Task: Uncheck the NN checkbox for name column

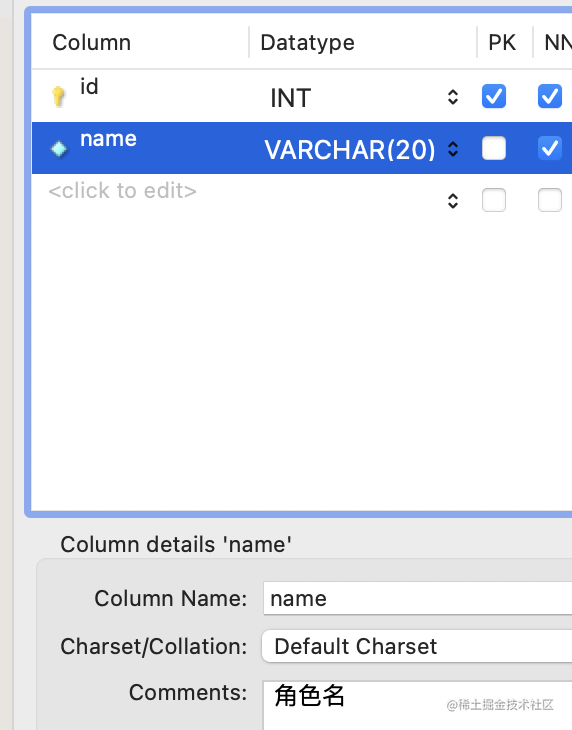Action: (x=550, y=149)
